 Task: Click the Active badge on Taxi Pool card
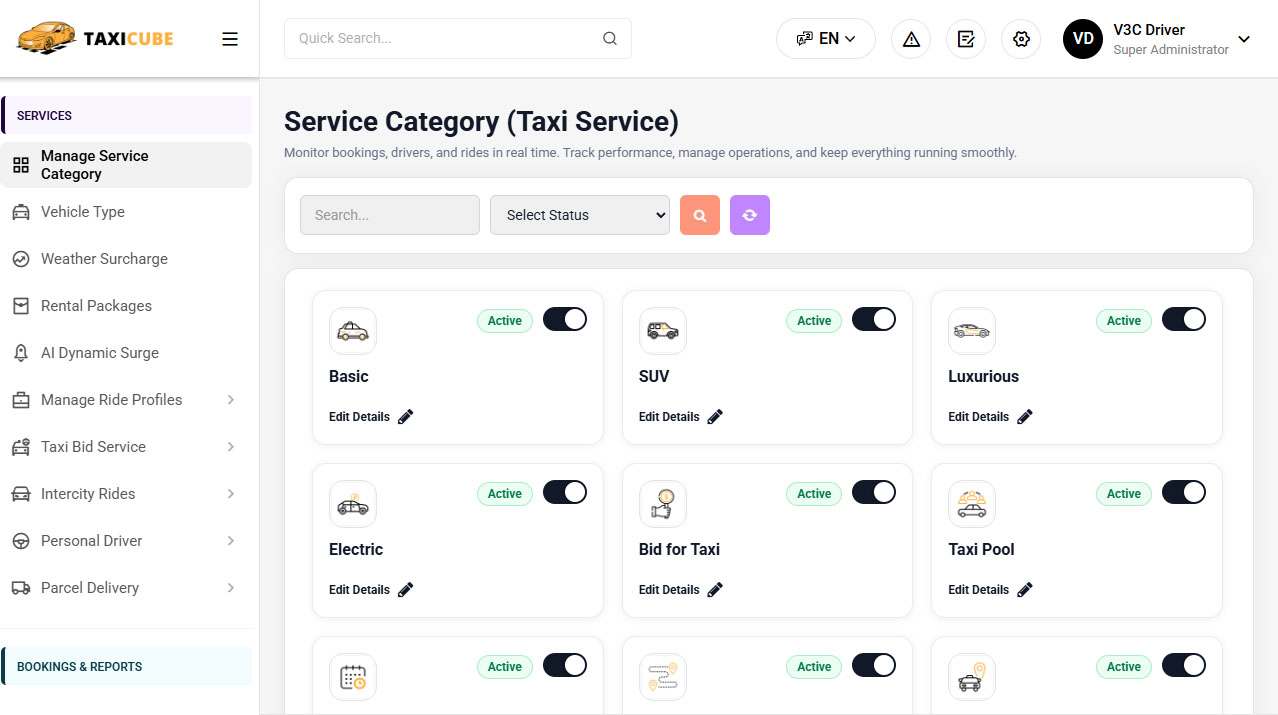[1124, 494]
